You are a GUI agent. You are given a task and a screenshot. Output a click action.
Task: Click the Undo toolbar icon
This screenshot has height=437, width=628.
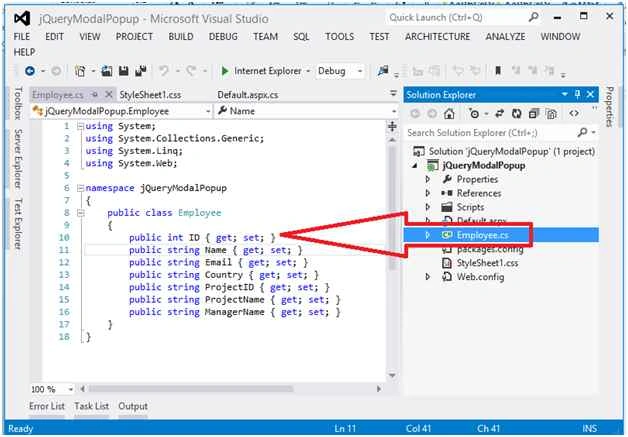click(163, 71)
